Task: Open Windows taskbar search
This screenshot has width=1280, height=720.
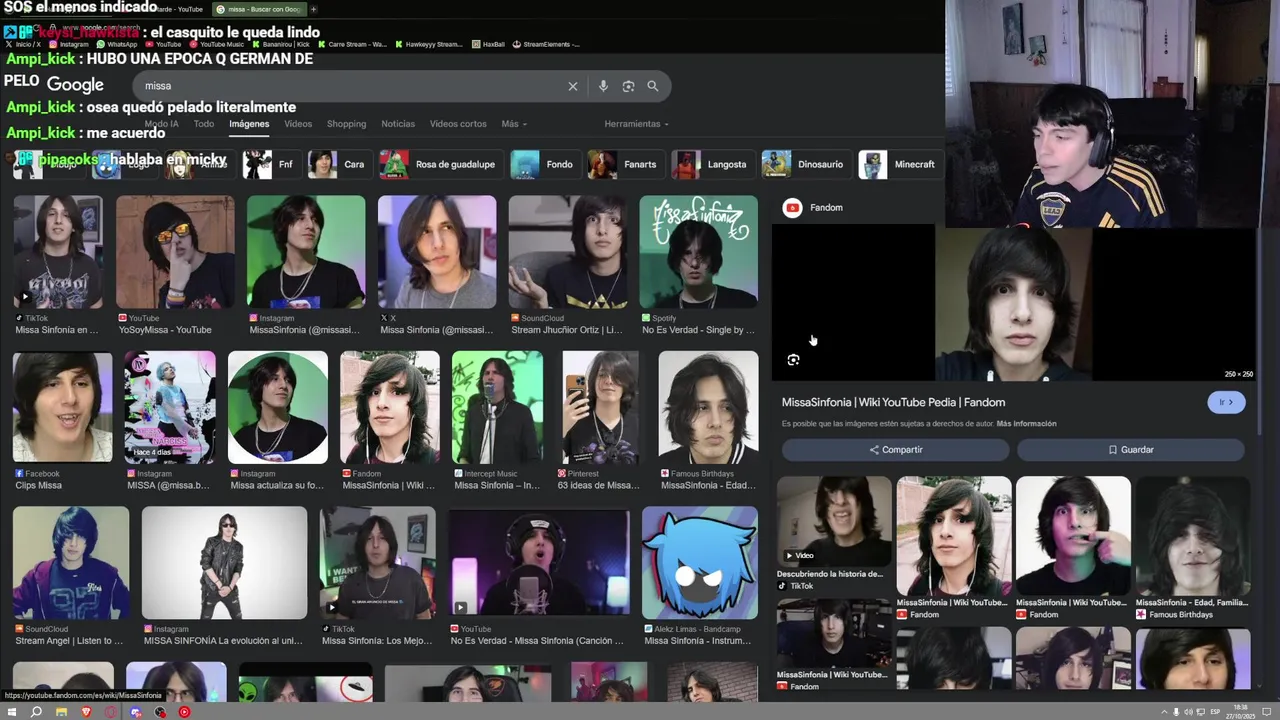Action: click(36, 712)
